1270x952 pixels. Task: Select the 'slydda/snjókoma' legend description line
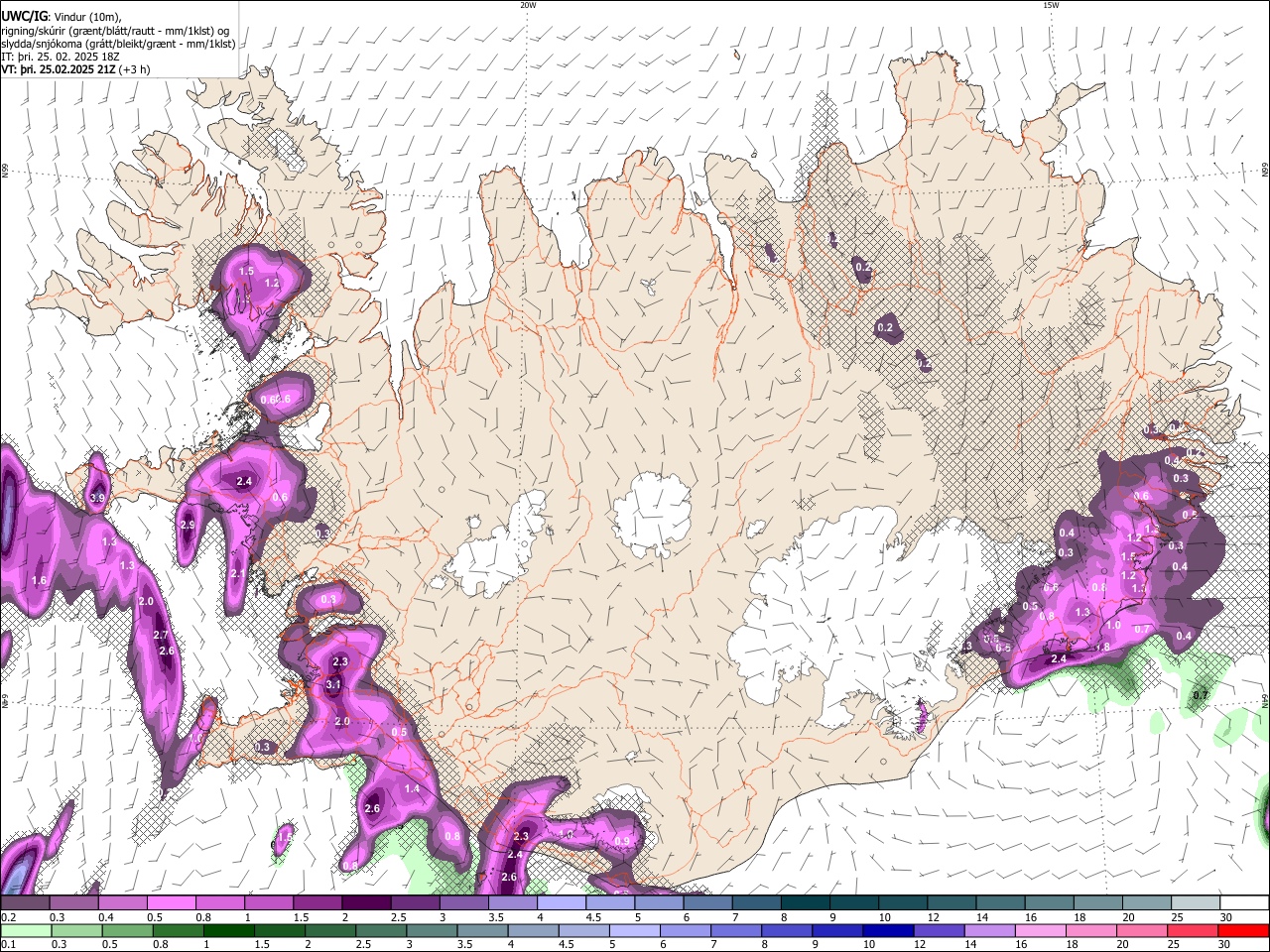pos(118,44)
